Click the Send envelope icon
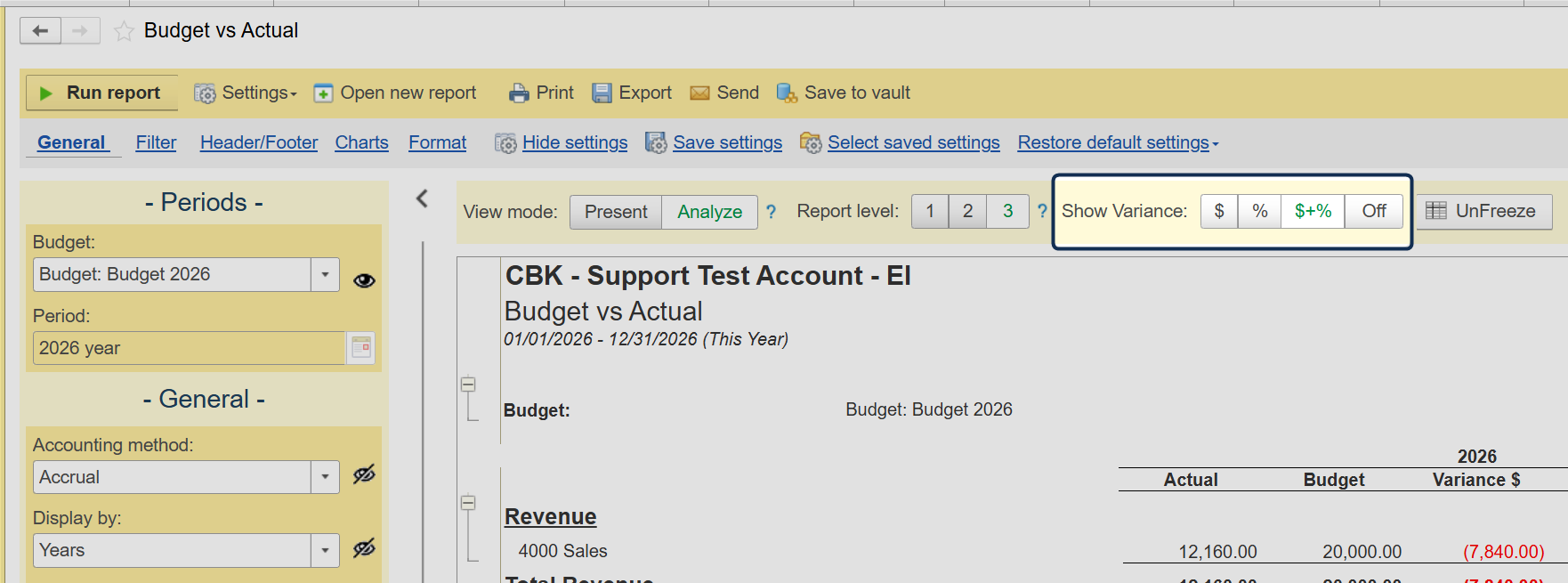This screenshot has height=583, width=1568. pos(699,93)
